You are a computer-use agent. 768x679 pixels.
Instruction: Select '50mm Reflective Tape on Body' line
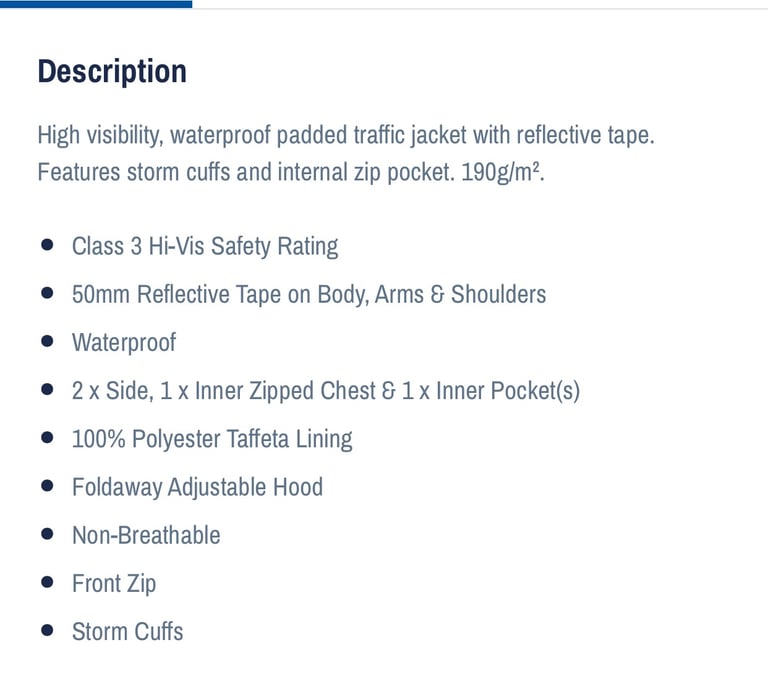(x=309, y=294)
